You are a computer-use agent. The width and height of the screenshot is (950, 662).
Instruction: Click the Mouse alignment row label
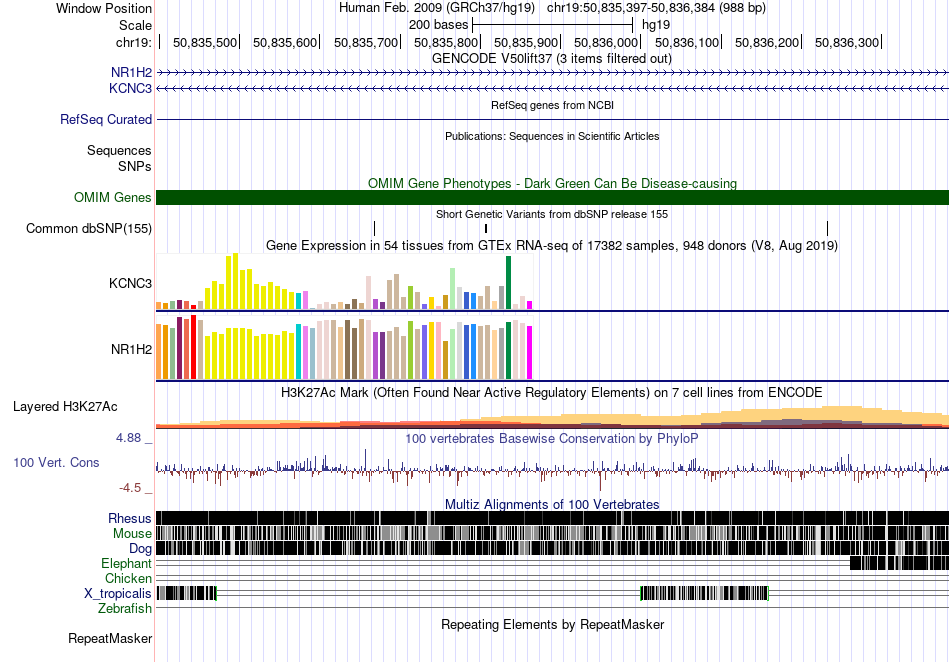[x=132, y=534]
